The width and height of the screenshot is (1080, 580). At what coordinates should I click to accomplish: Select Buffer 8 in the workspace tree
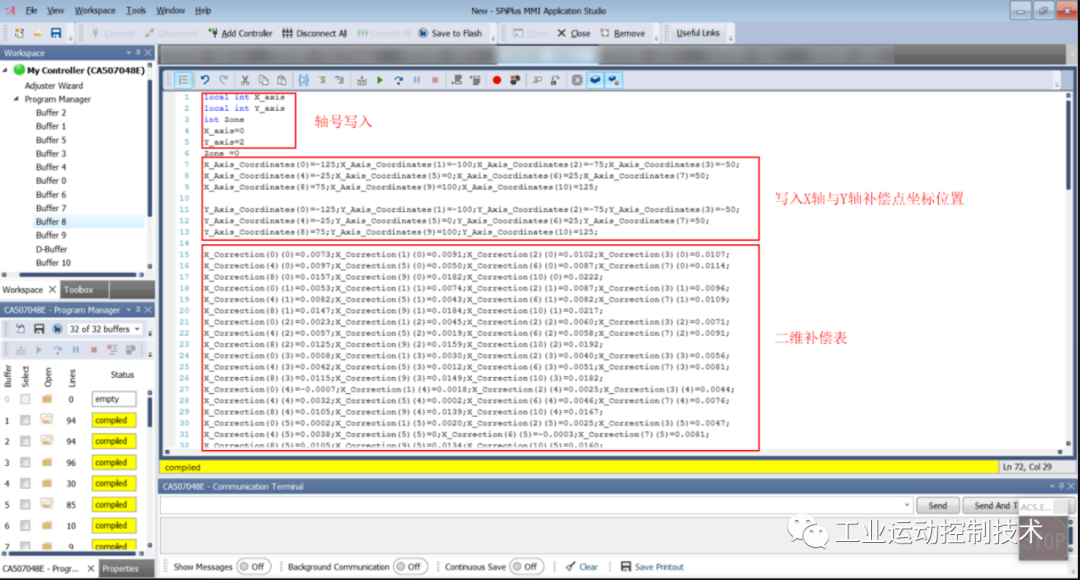(x=51, y=222)
